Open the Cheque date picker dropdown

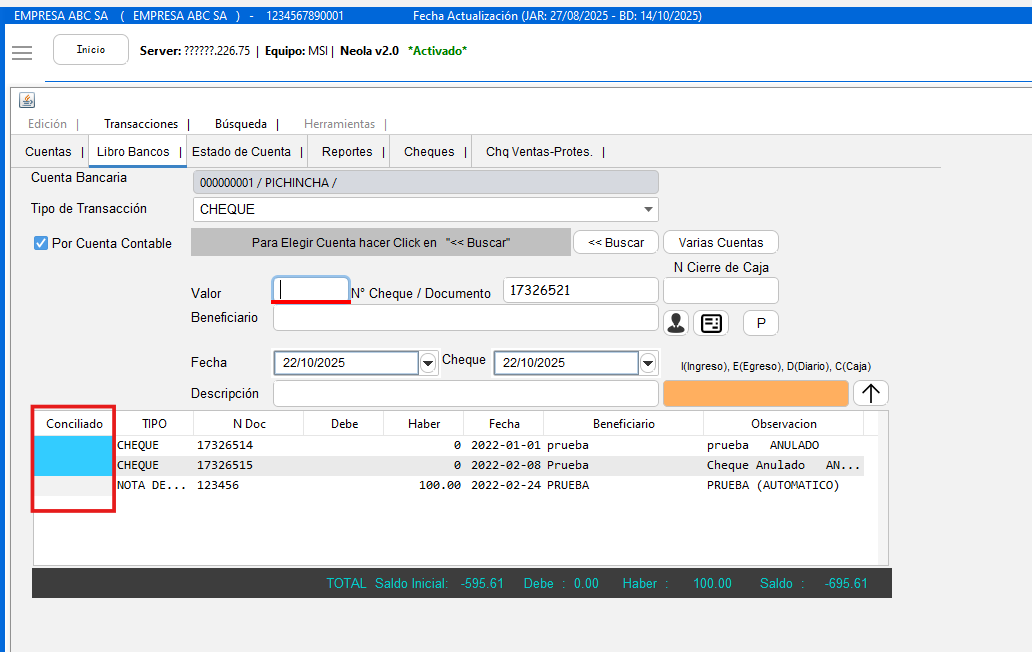(649, 363)
